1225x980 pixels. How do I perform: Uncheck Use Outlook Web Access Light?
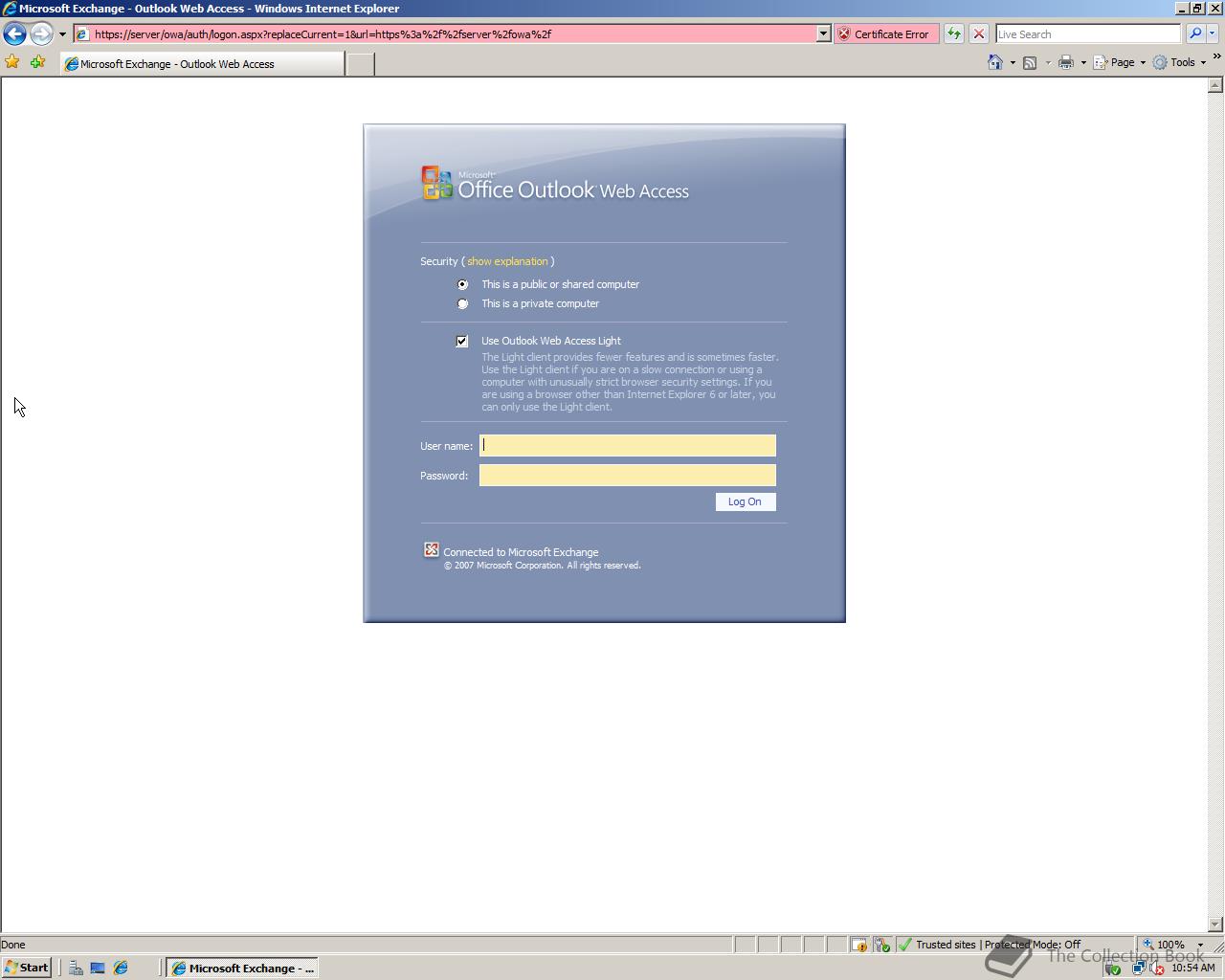[462, 341]
